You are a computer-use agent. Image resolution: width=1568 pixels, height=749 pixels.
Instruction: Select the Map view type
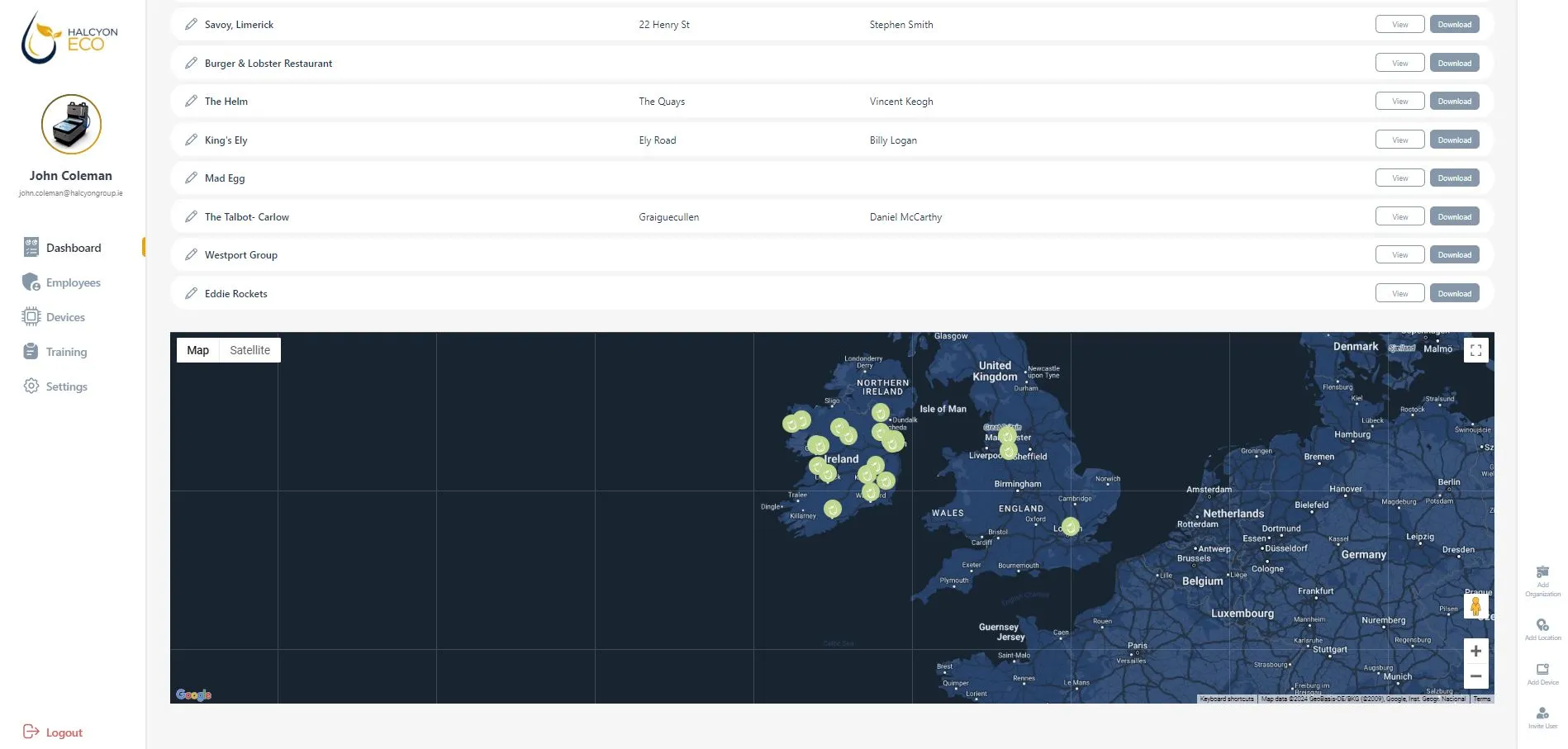[x=198, y=350]
